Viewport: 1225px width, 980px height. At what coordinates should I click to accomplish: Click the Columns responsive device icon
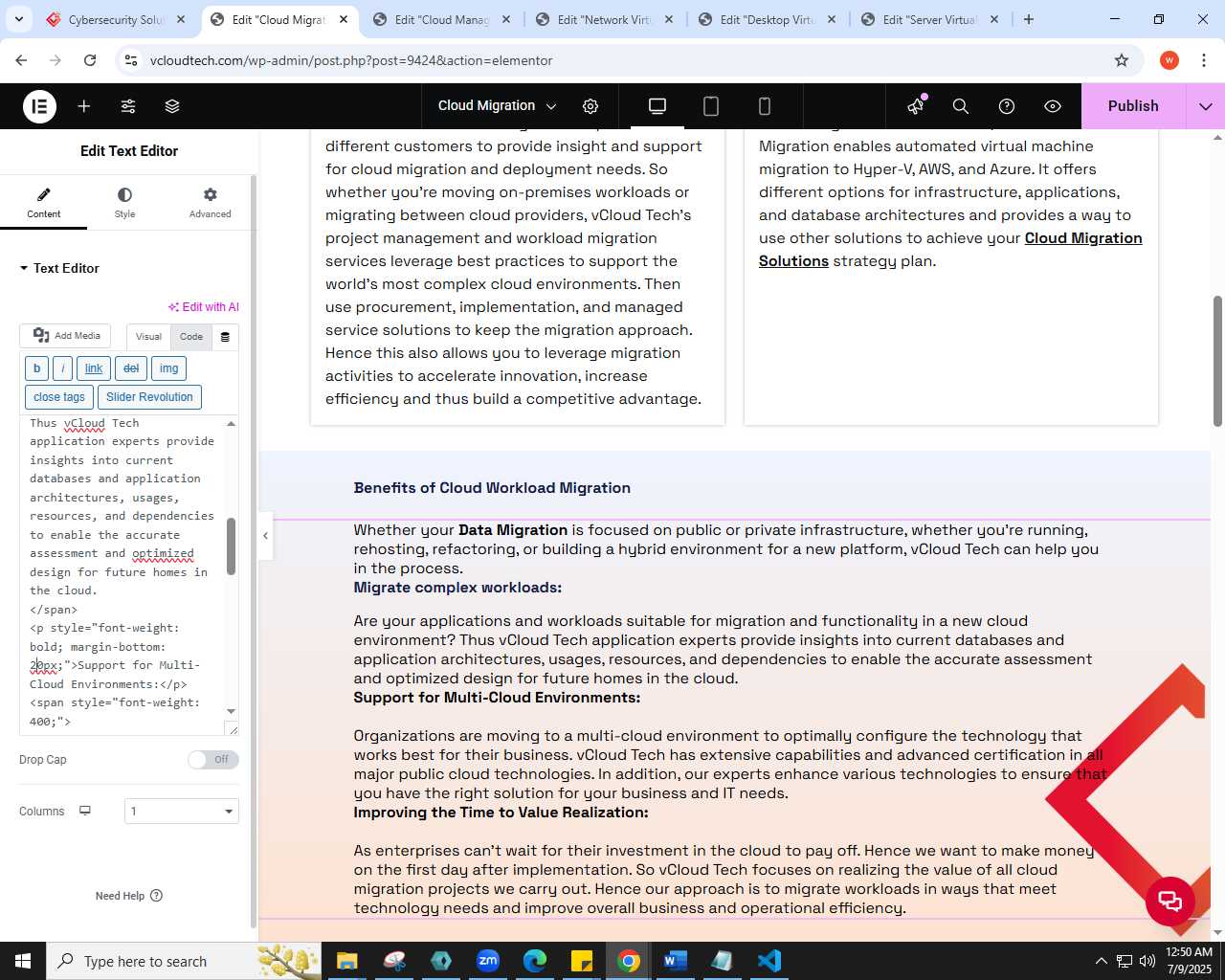point(85,811)
